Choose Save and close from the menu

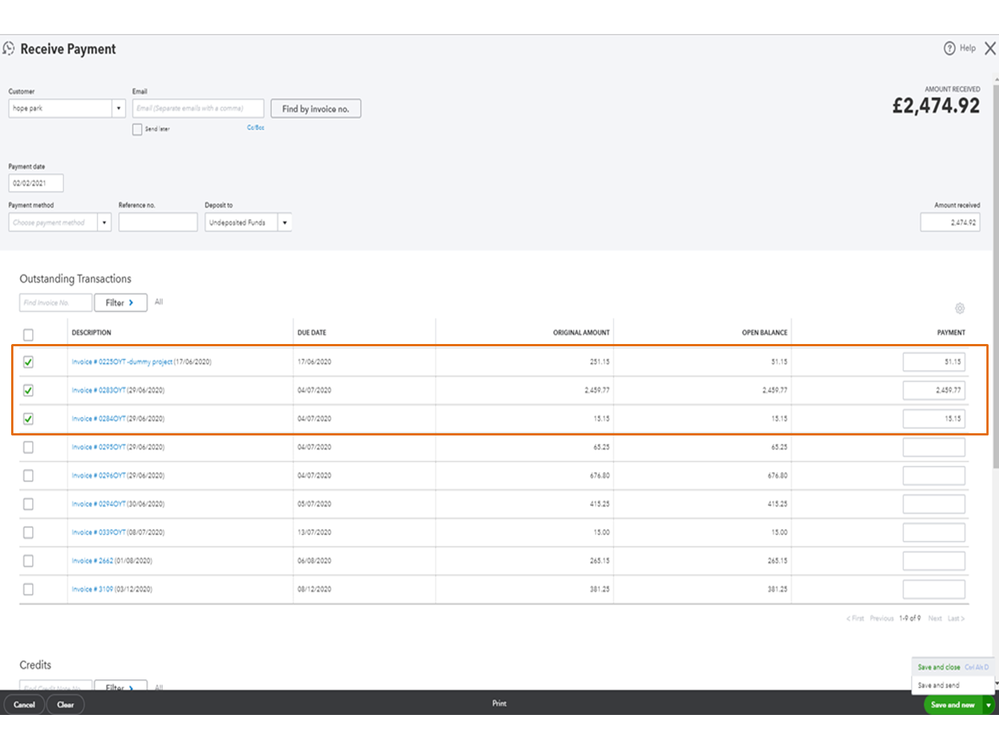[x=939, y=667]
